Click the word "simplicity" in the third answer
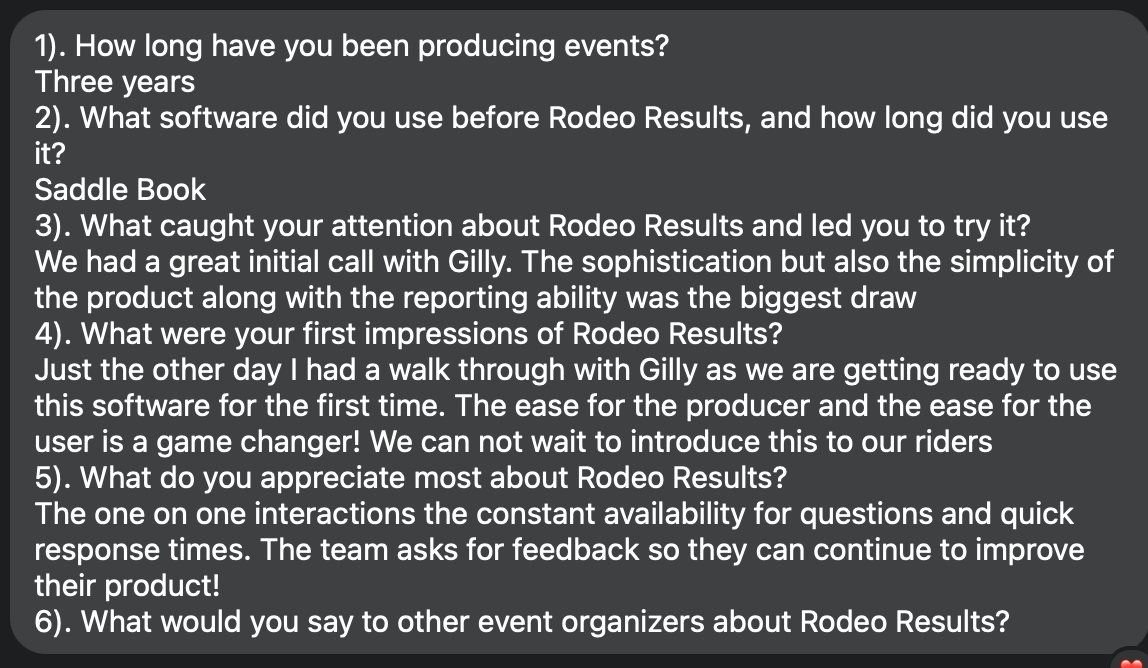Image resolution: width=1148 pixels, height=668 pixels. click(x=1013, y=262)
